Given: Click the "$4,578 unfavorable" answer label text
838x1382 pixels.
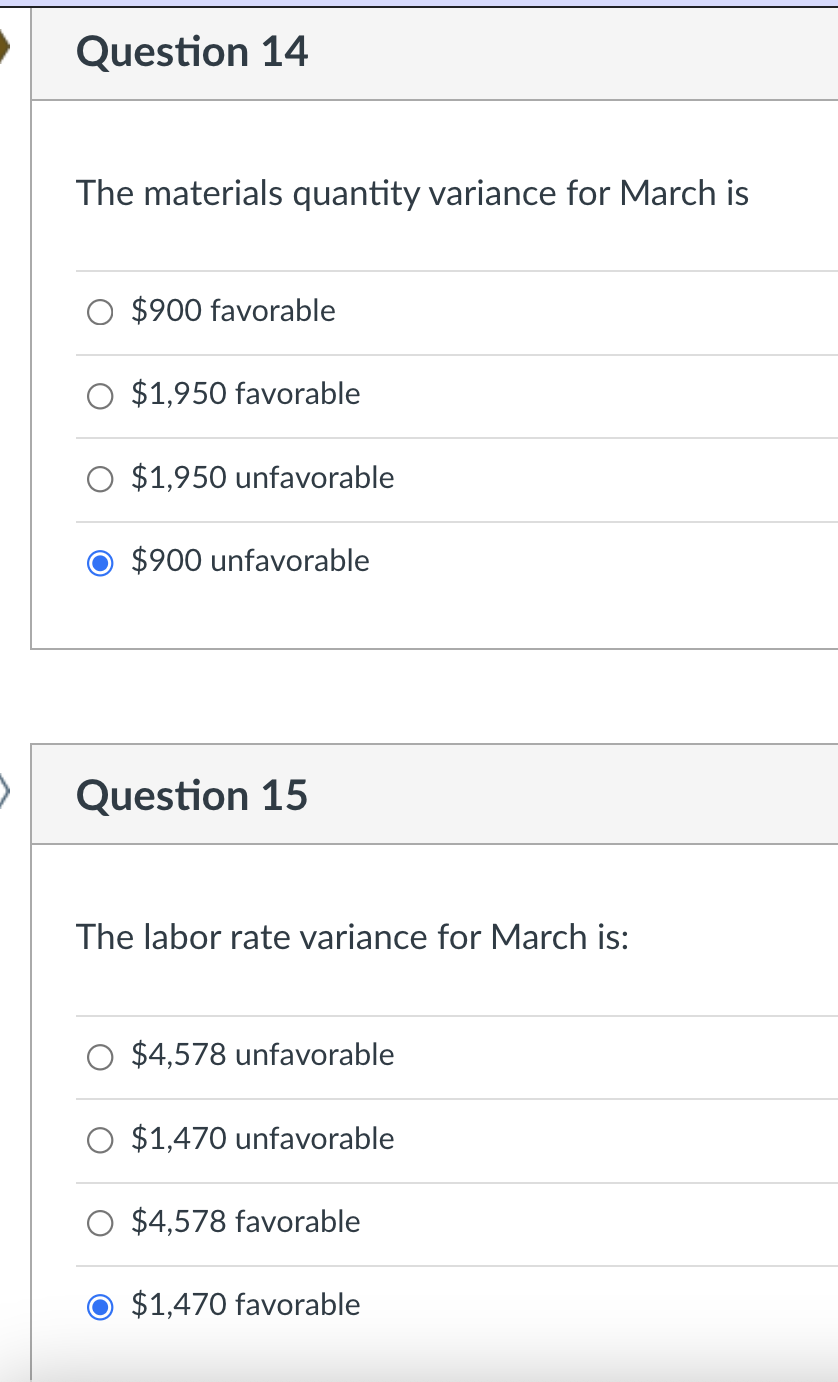Looking at the screenshot, I should (x=263, y=1055).
